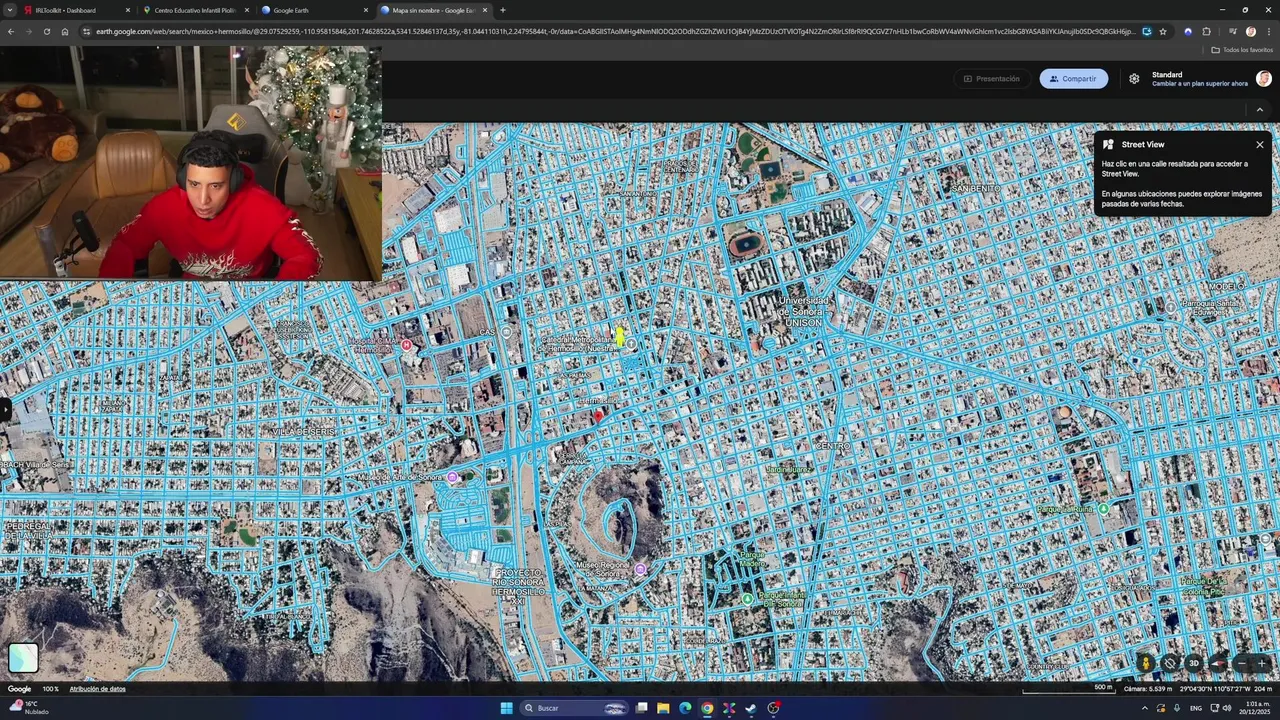Viewport: 1280px width, 720px height.
Task: Click the Compartir button
Action: pos(1073,79)
